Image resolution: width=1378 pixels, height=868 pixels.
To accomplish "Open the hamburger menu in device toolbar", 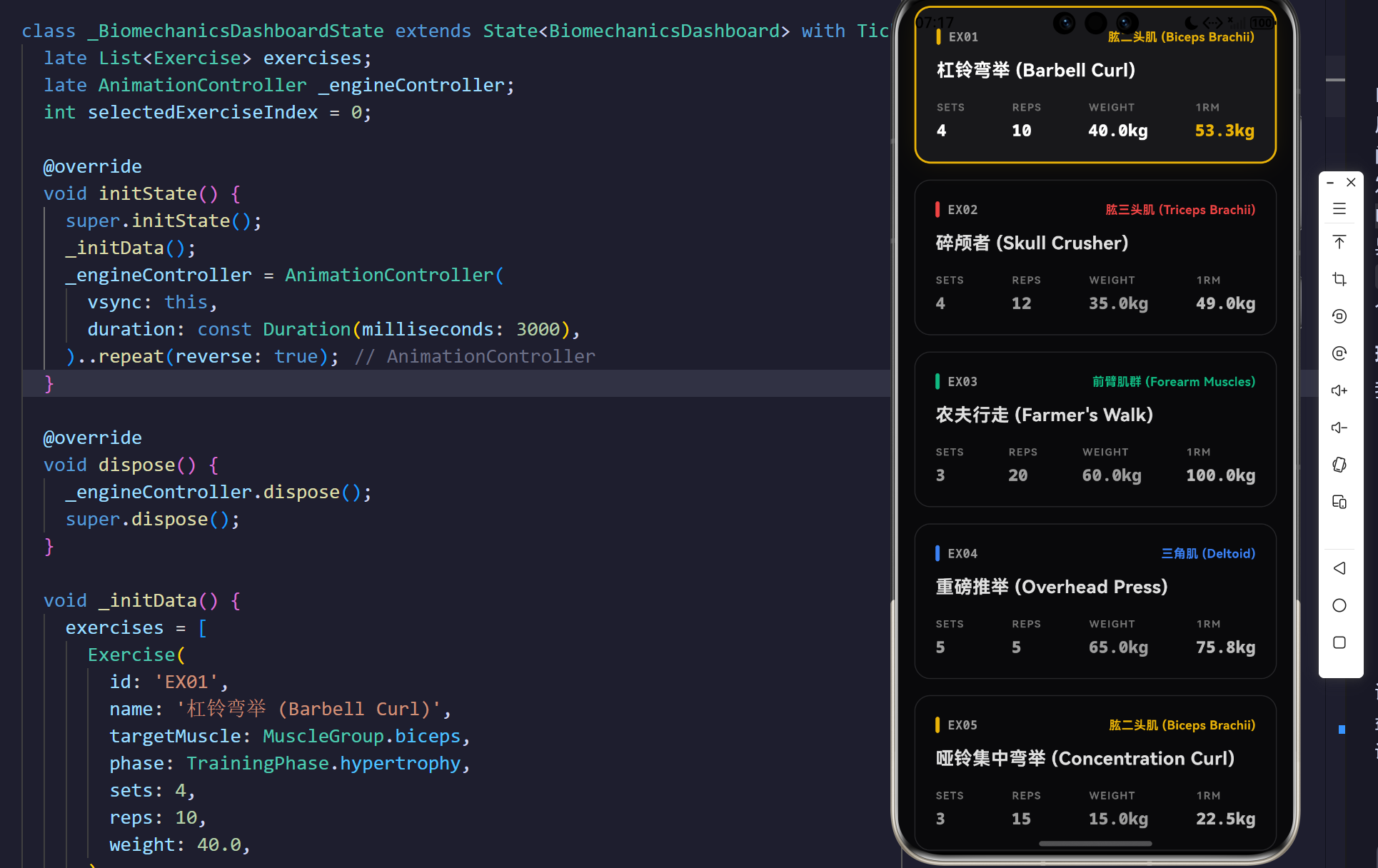I will point(1339,208).
